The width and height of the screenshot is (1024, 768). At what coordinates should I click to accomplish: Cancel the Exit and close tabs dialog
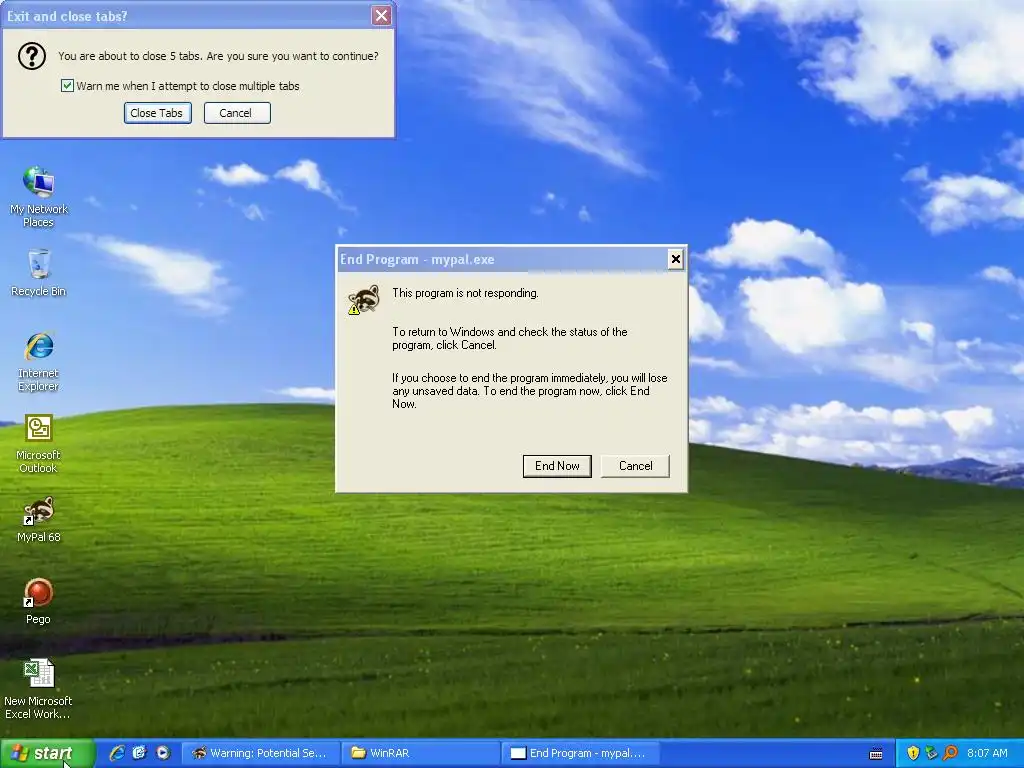(x=236, y=113)
